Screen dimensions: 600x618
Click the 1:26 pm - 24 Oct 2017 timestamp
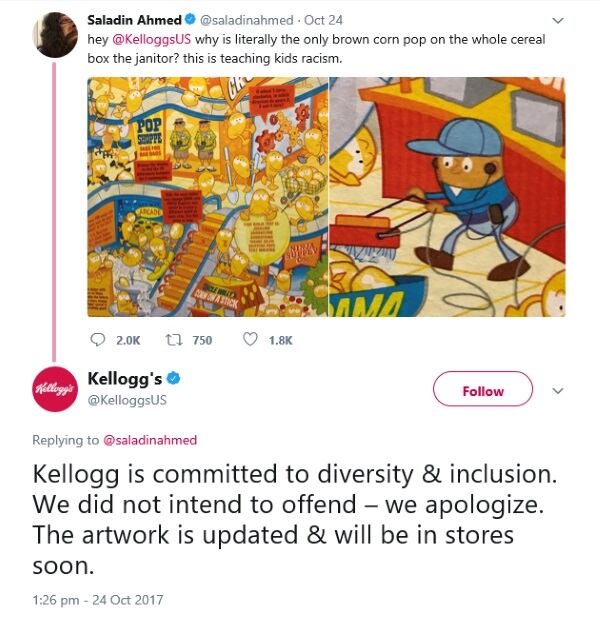[x=97, y=600]
